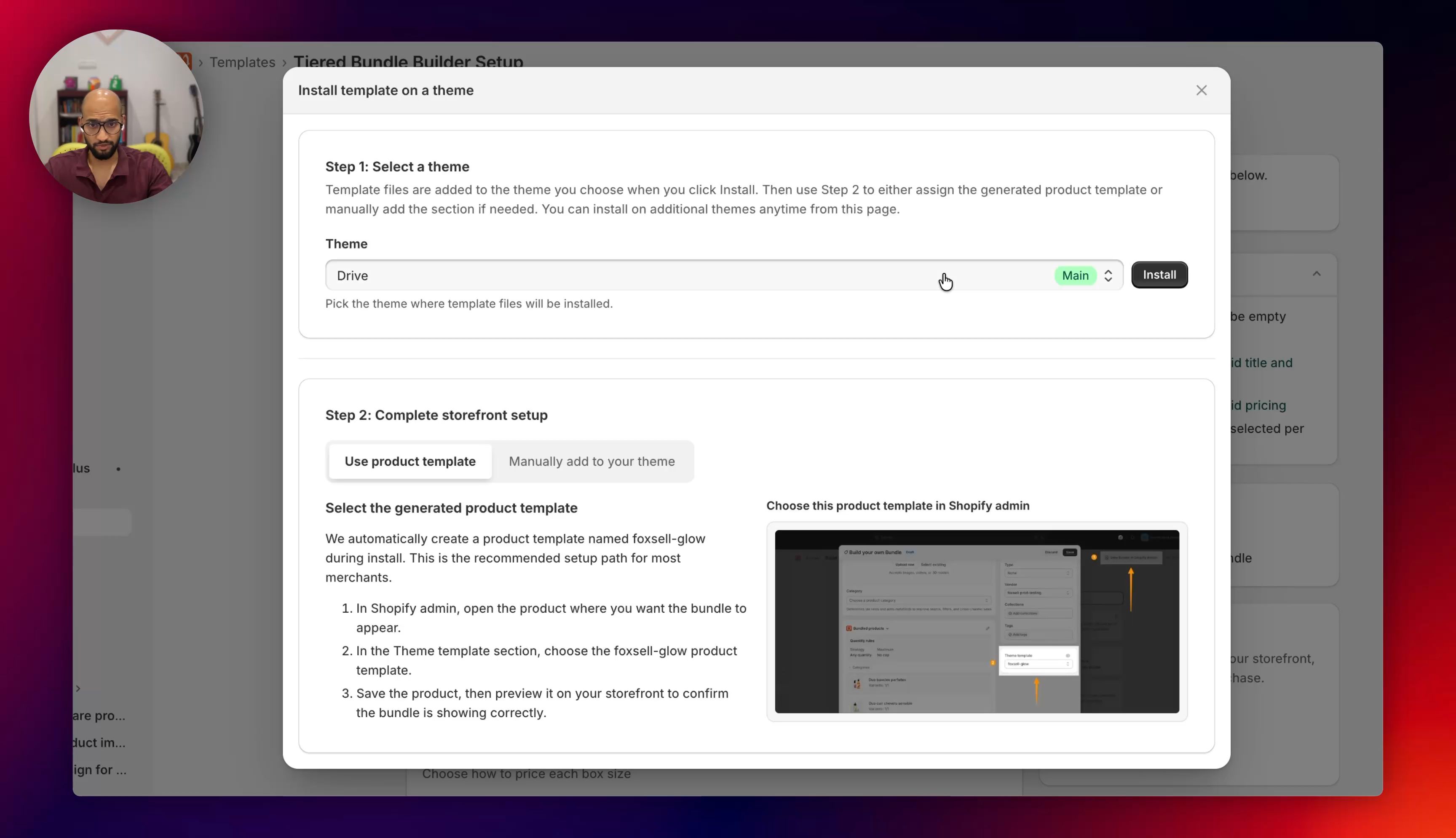This screenshot has height=838, width=1456.
Task: Click the theme selector up-down arrows
Action: point(1108,276)
